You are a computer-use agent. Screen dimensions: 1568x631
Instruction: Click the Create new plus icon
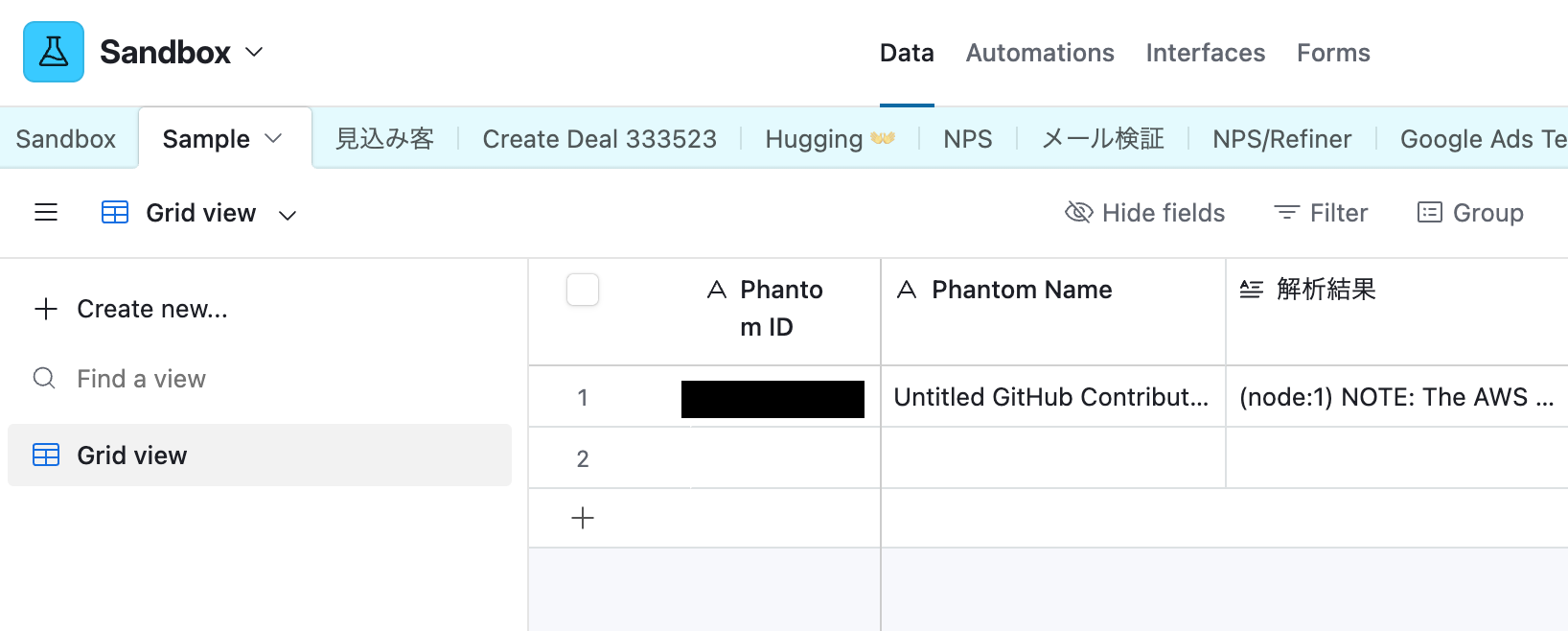tap(46, 309)
